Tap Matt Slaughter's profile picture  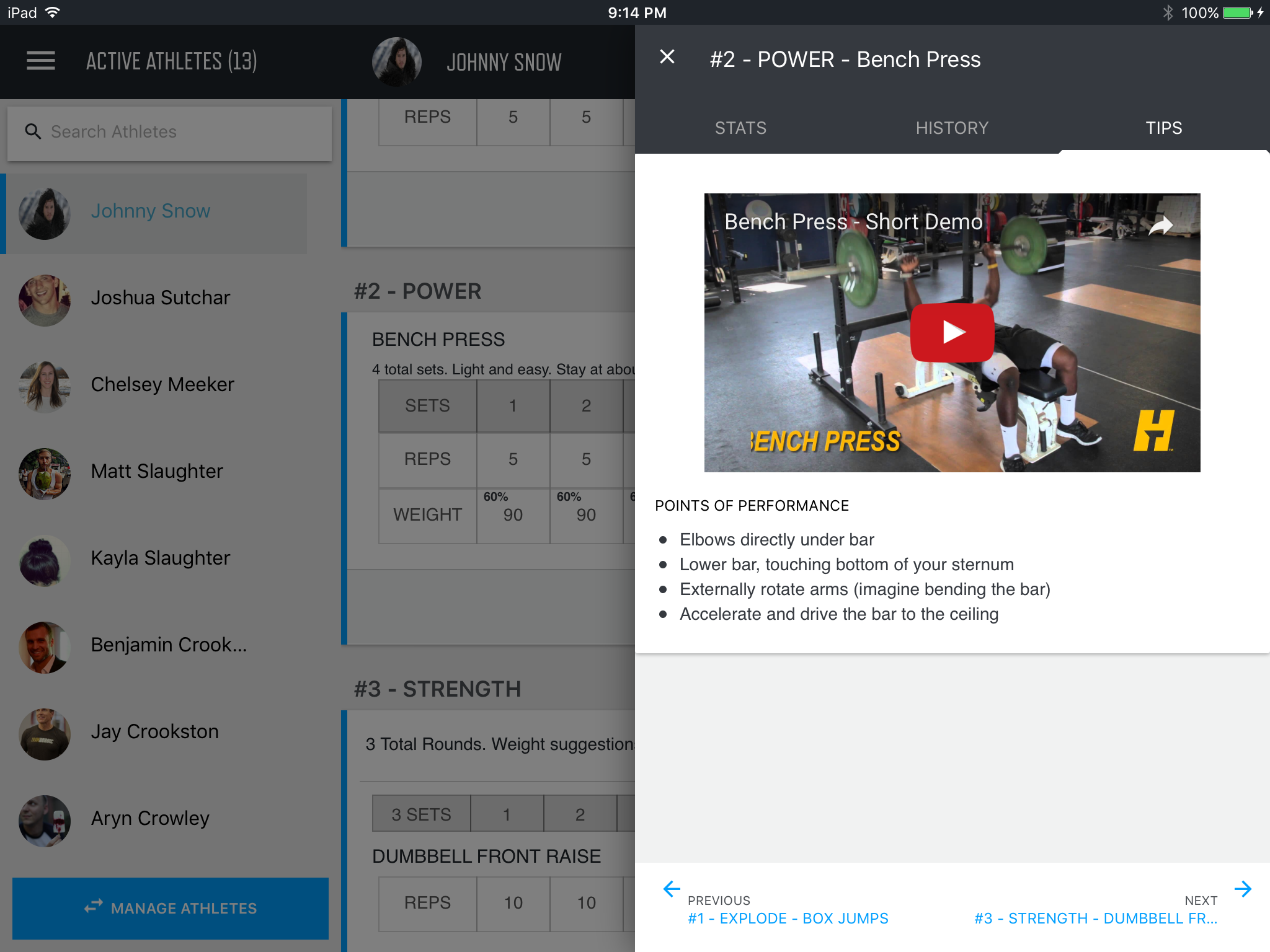45,474
